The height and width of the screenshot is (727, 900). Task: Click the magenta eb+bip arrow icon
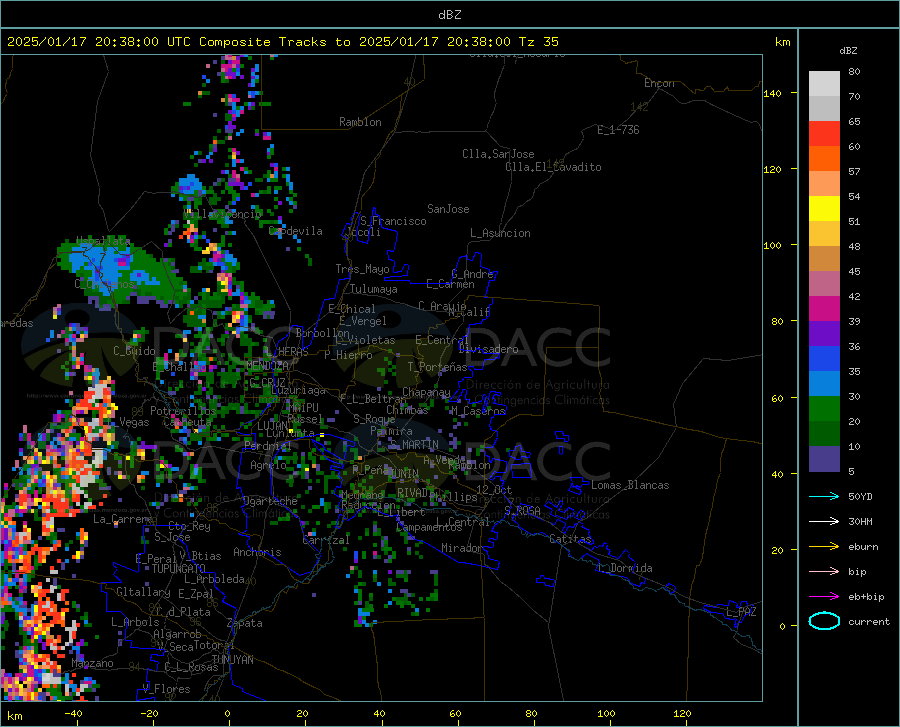pos(824,597)
